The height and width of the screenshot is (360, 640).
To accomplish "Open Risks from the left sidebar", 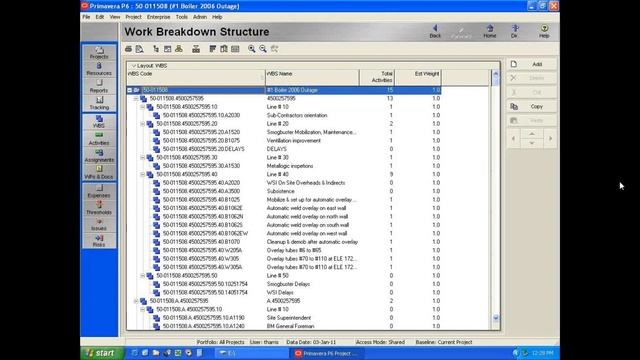I will click(x=99, y=240).
